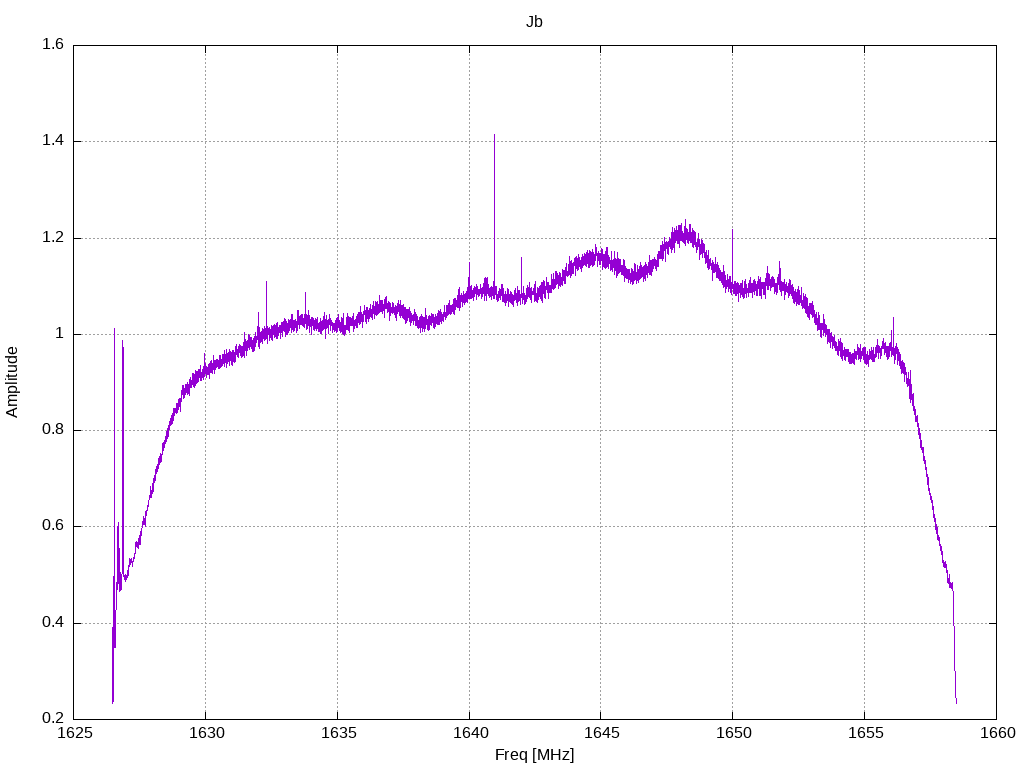Click the spike peak at 1650 MHz
The image size is (1024, 768).
732,231
